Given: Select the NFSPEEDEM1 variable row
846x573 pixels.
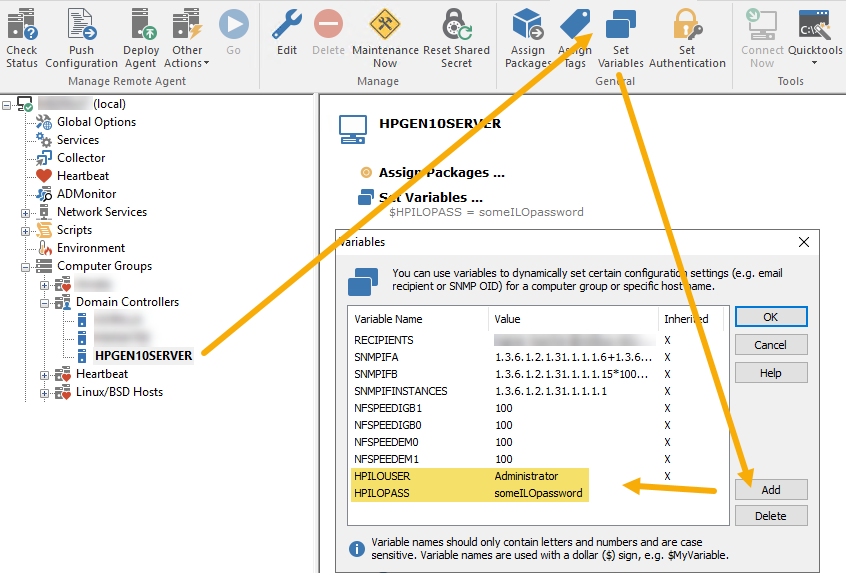Looking at the screenshot, I should (x=537, y=459).
